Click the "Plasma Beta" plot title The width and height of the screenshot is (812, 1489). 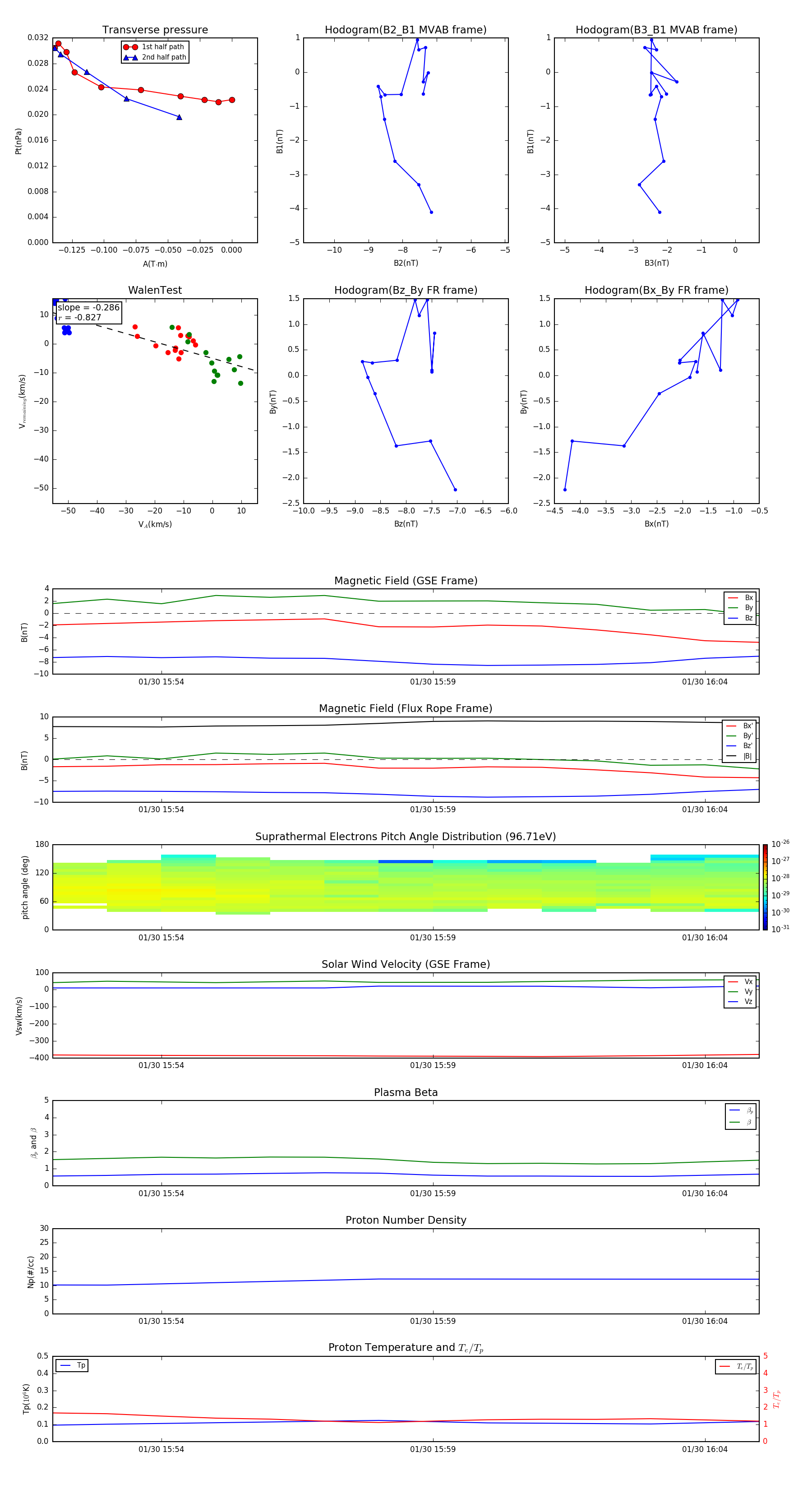pos(406,1093)
